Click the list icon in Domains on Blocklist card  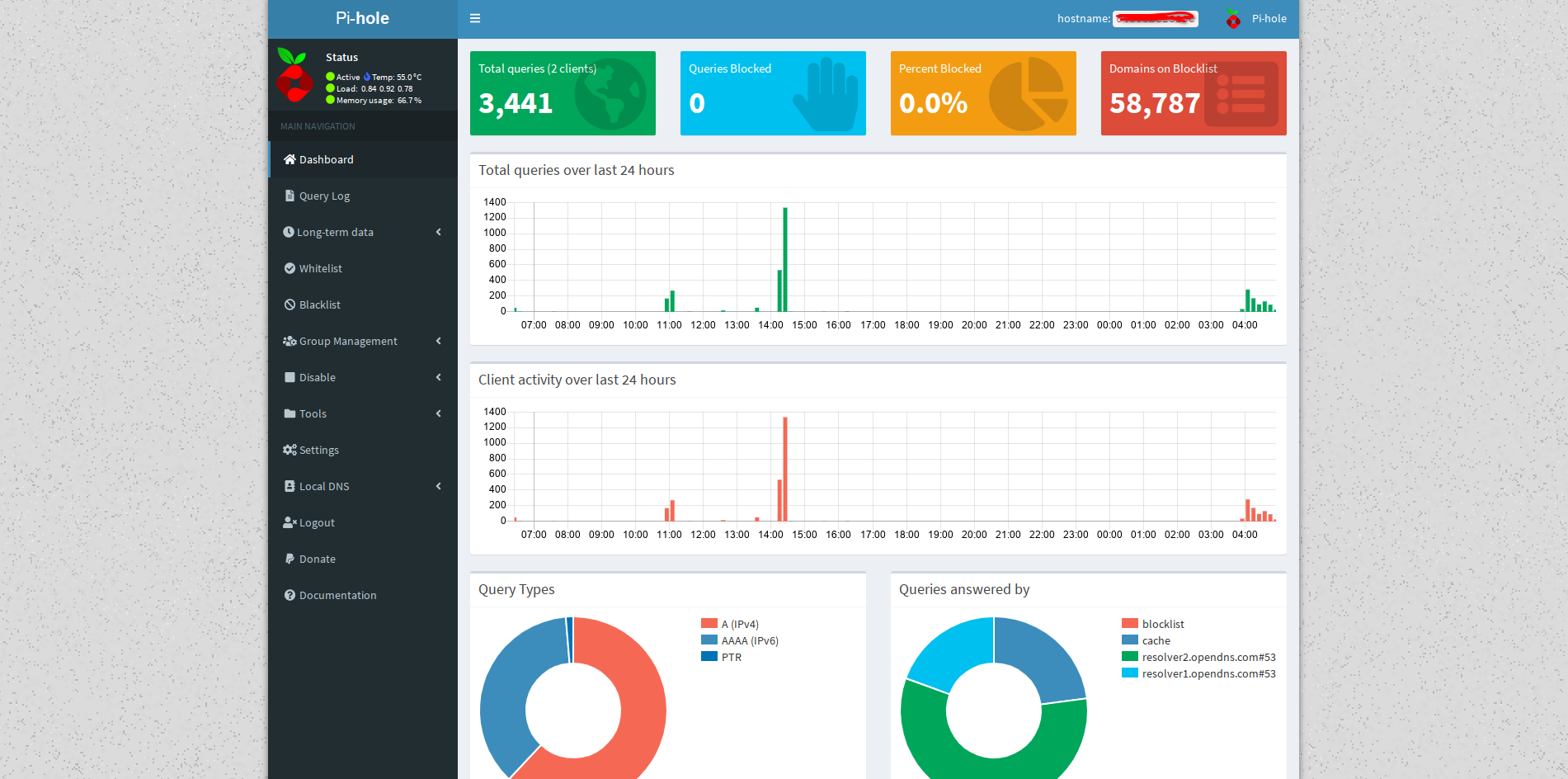(x=1241, y=94)
